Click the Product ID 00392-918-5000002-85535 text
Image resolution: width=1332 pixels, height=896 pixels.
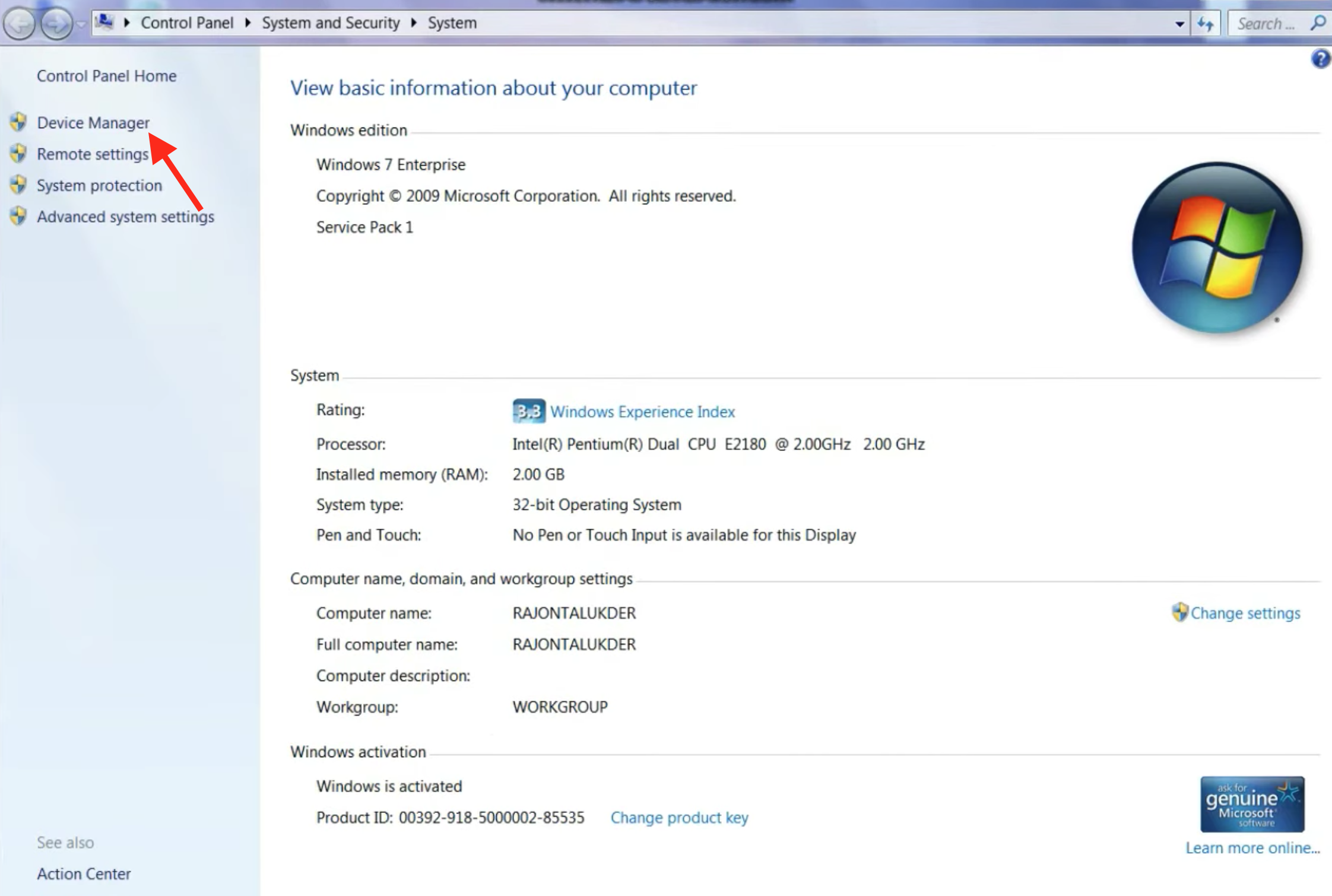coord(450,818)
